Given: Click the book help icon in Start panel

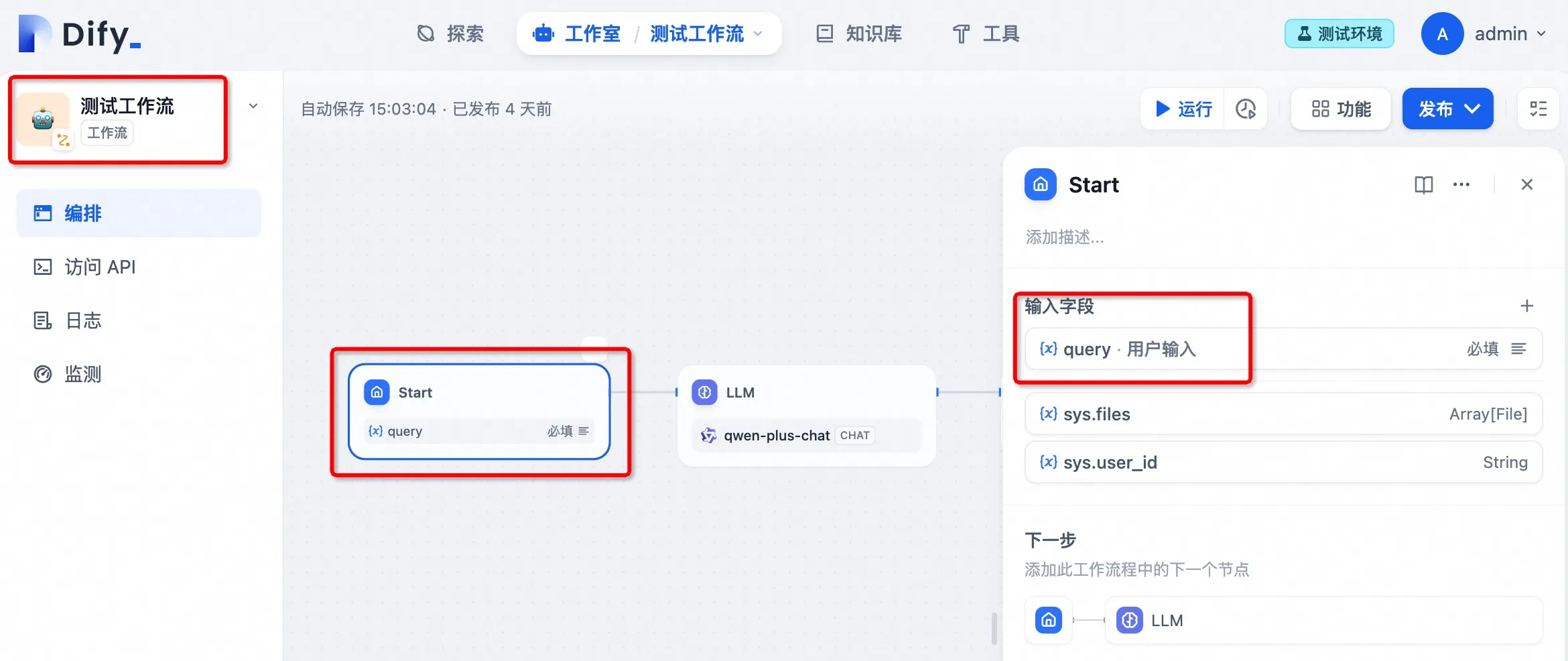Looking at the screenshot, I should click(1423, 184).
